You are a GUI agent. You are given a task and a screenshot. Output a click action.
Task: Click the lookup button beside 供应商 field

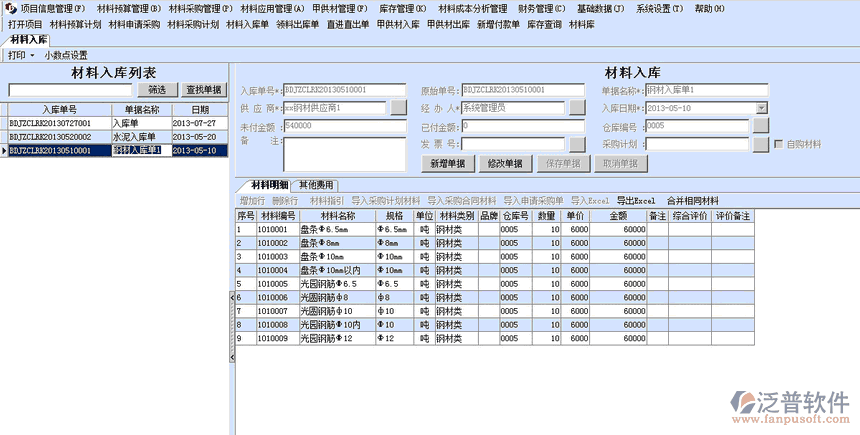398,107
